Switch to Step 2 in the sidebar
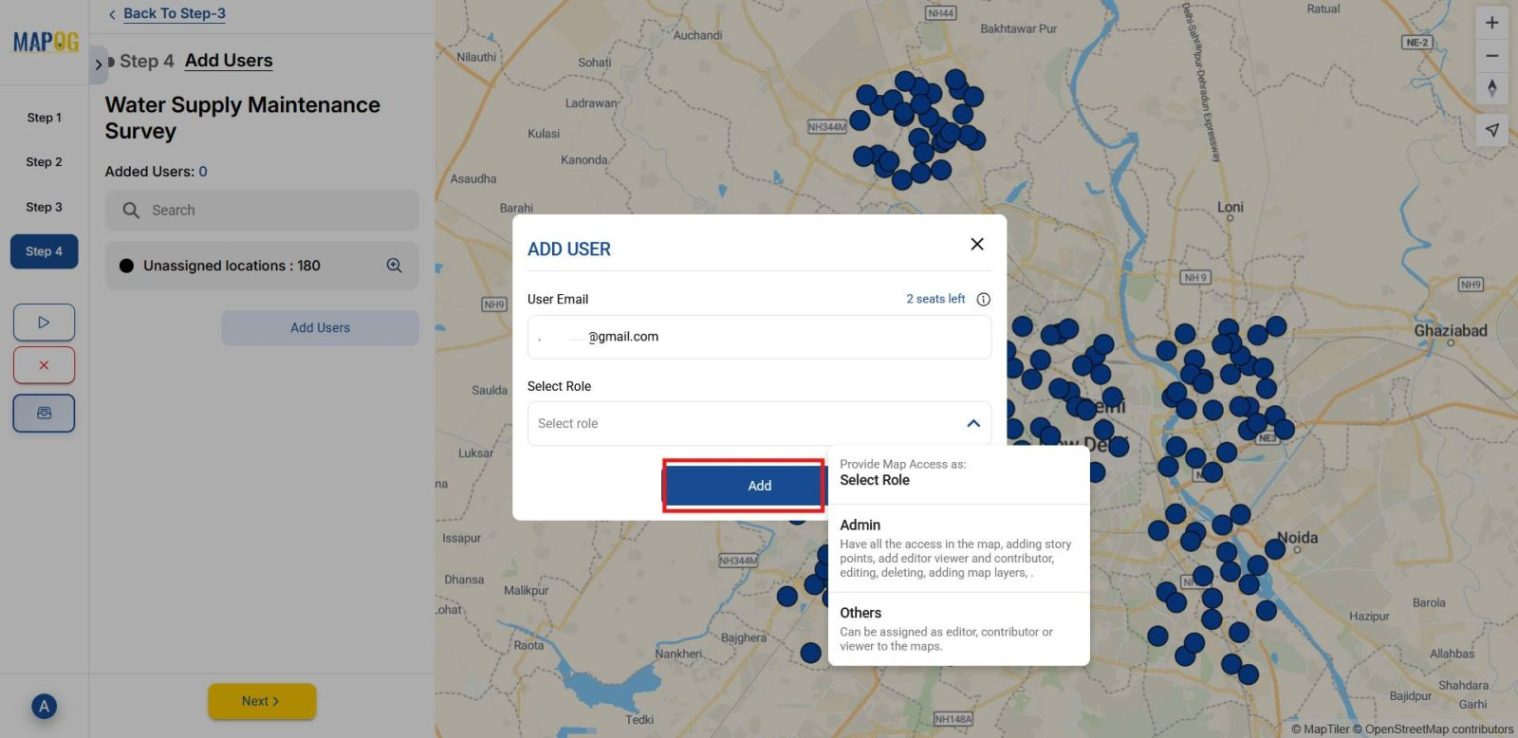 [44, 161]
